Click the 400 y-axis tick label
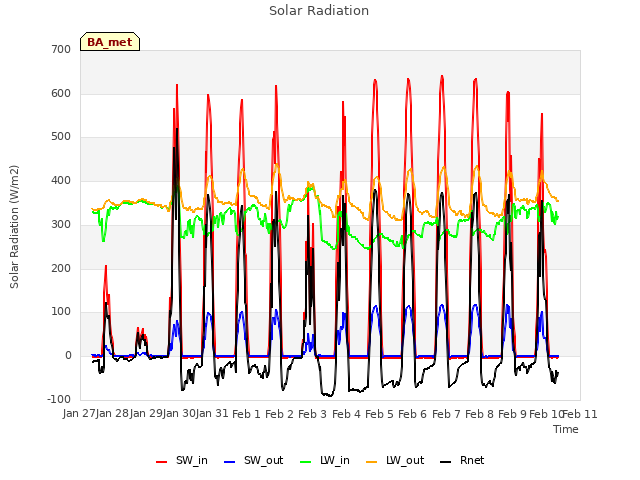This screenshot has width=640, height=480. coord(61,180)
